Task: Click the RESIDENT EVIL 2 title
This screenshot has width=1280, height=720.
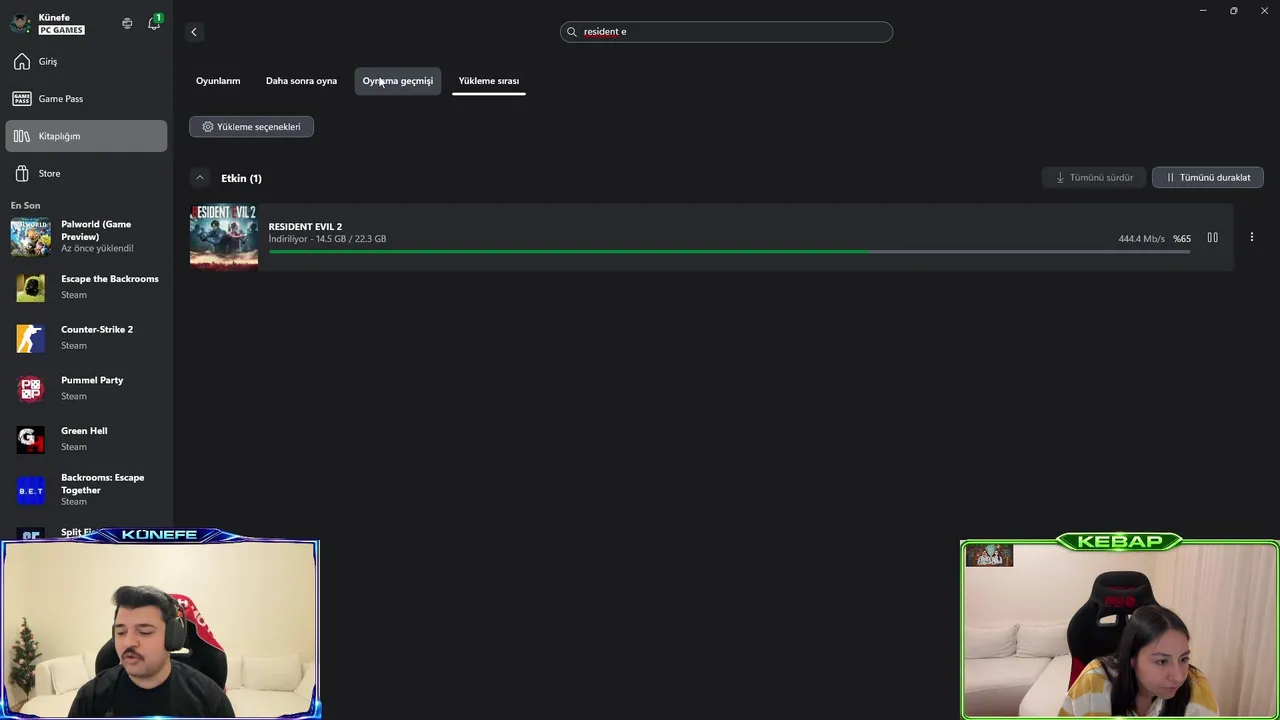Action: (x=305, y=227)
